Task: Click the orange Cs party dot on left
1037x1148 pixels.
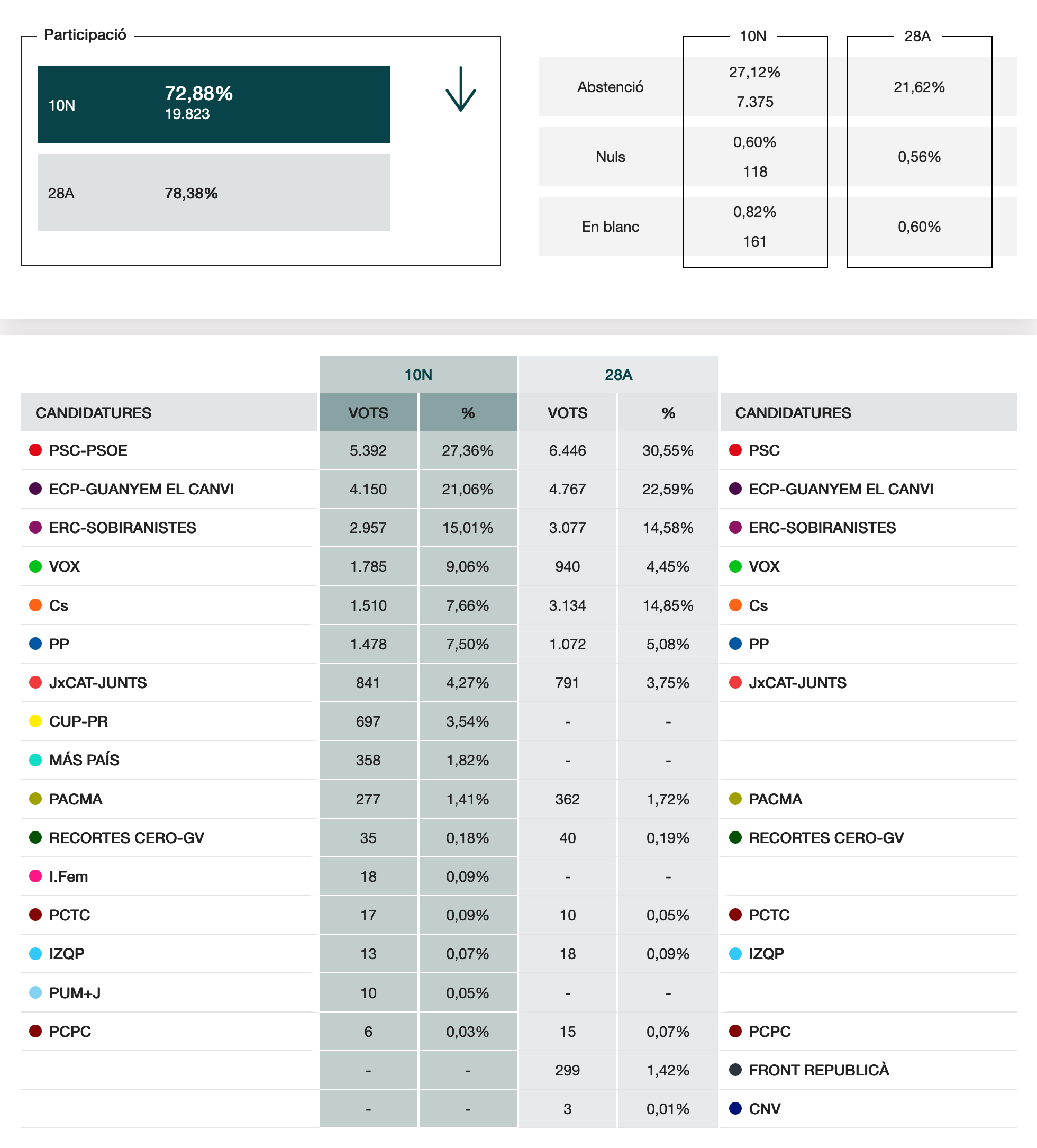Action: pos(35,605)
